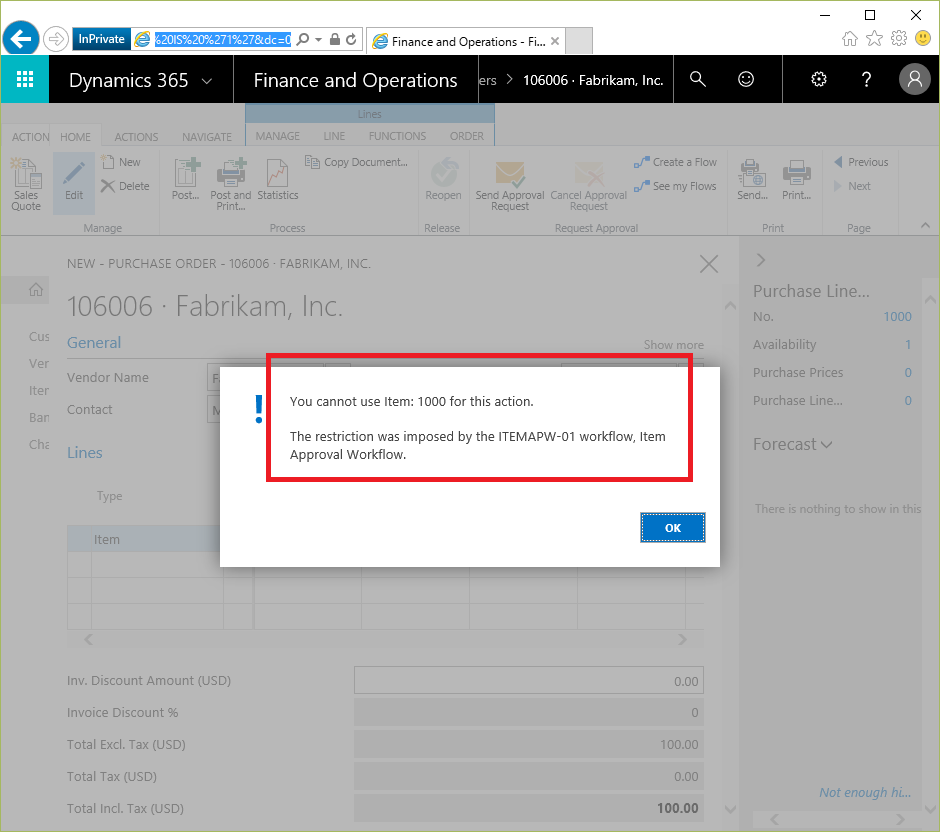This screenshot has height=832, width=940.
Task: Open browser tools gear icon
Action: click(x=899, y=39)
